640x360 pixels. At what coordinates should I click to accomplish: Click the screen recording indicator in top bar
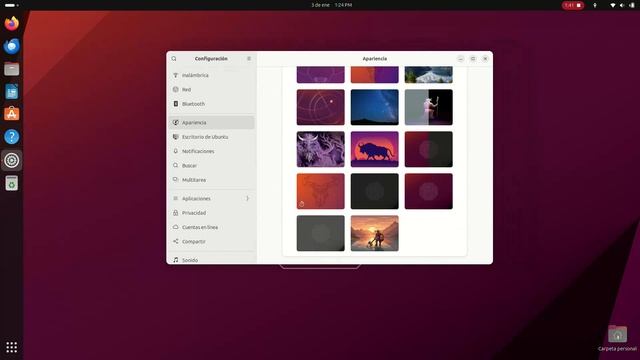click(x=573, y=5)
